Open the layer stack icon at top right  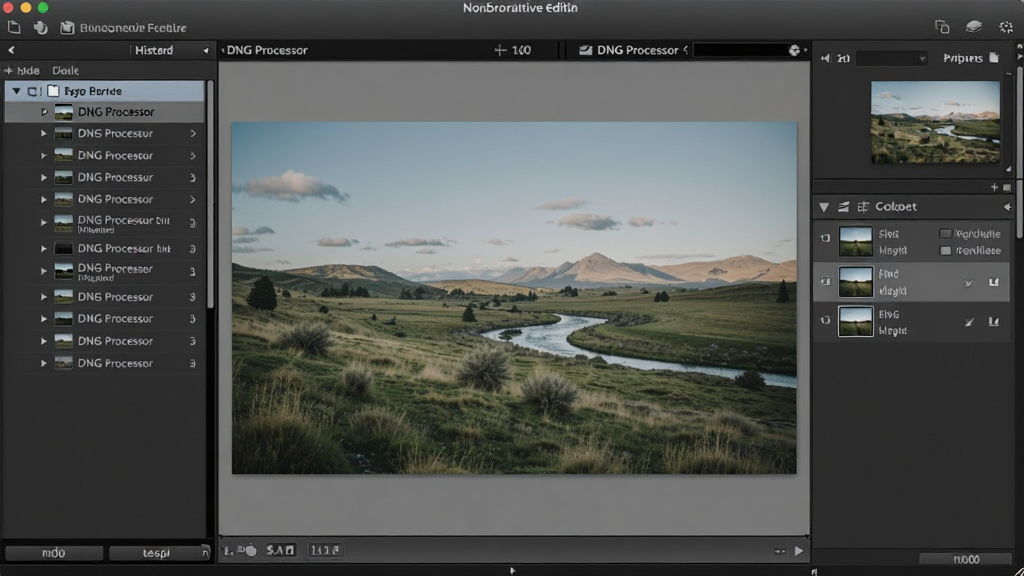(974, 27)
